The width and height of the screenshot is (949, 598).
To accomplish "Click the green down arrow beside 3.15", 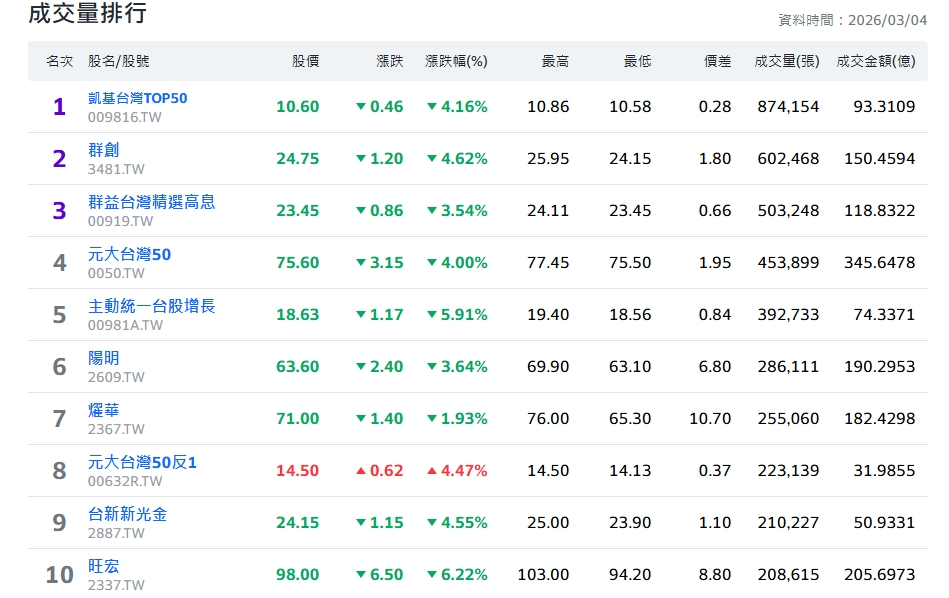I will pos(361,263).
